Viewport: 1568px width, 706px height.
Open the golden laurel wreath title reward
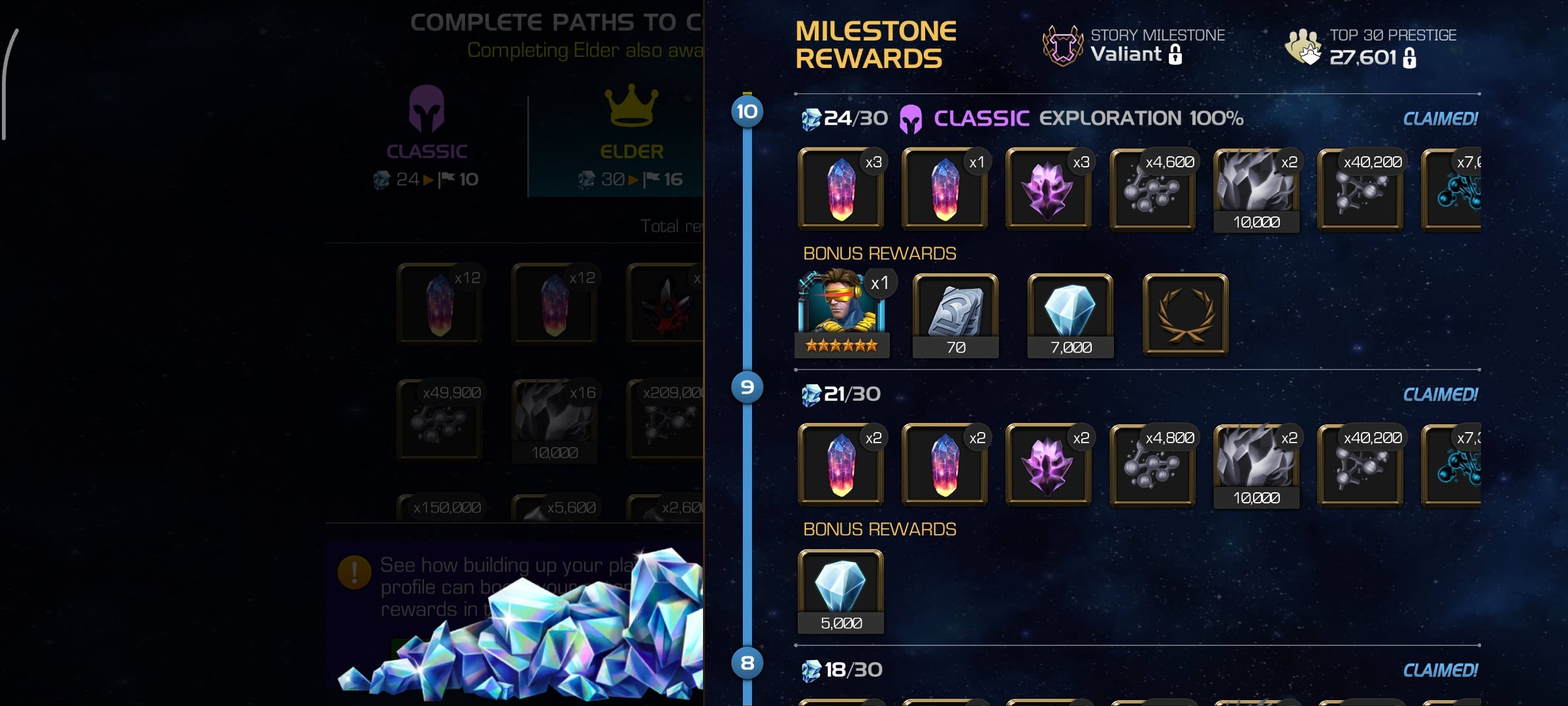(x=1186, y=314)
